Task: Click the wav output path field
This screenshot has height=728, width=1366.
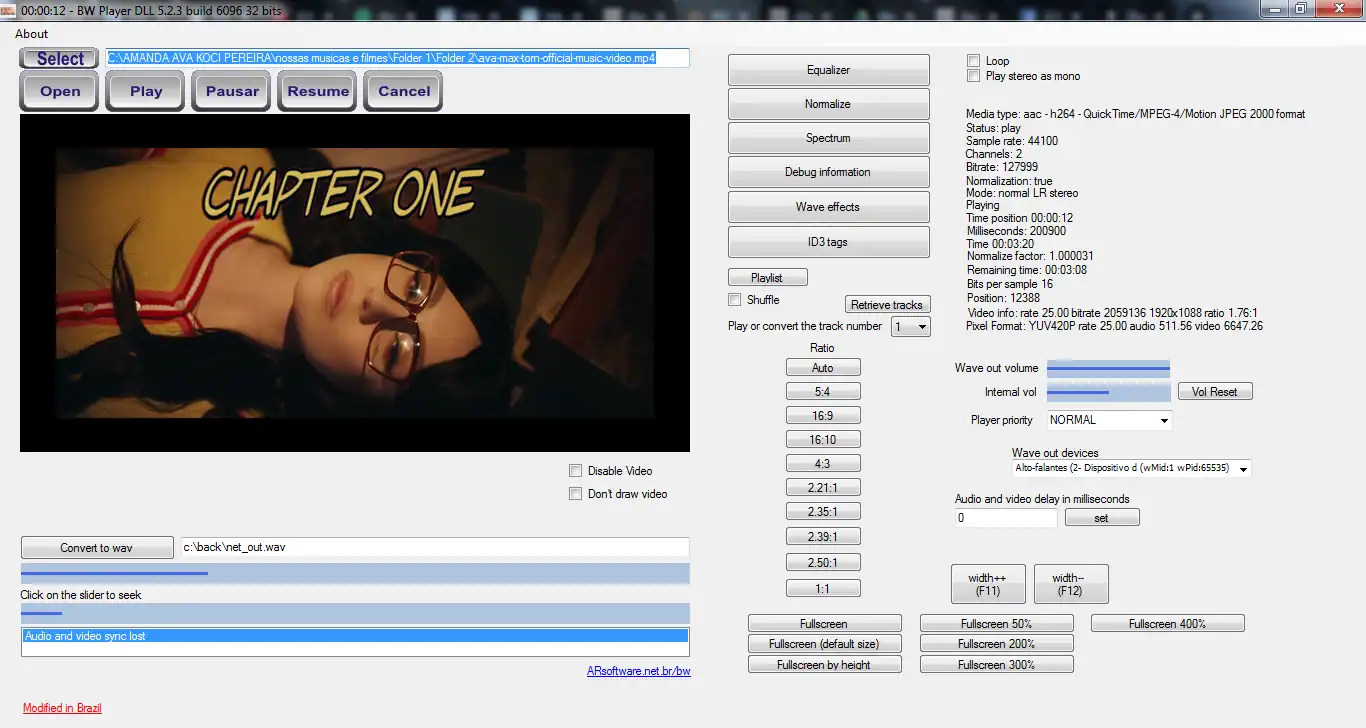Action: pos(435,548)
